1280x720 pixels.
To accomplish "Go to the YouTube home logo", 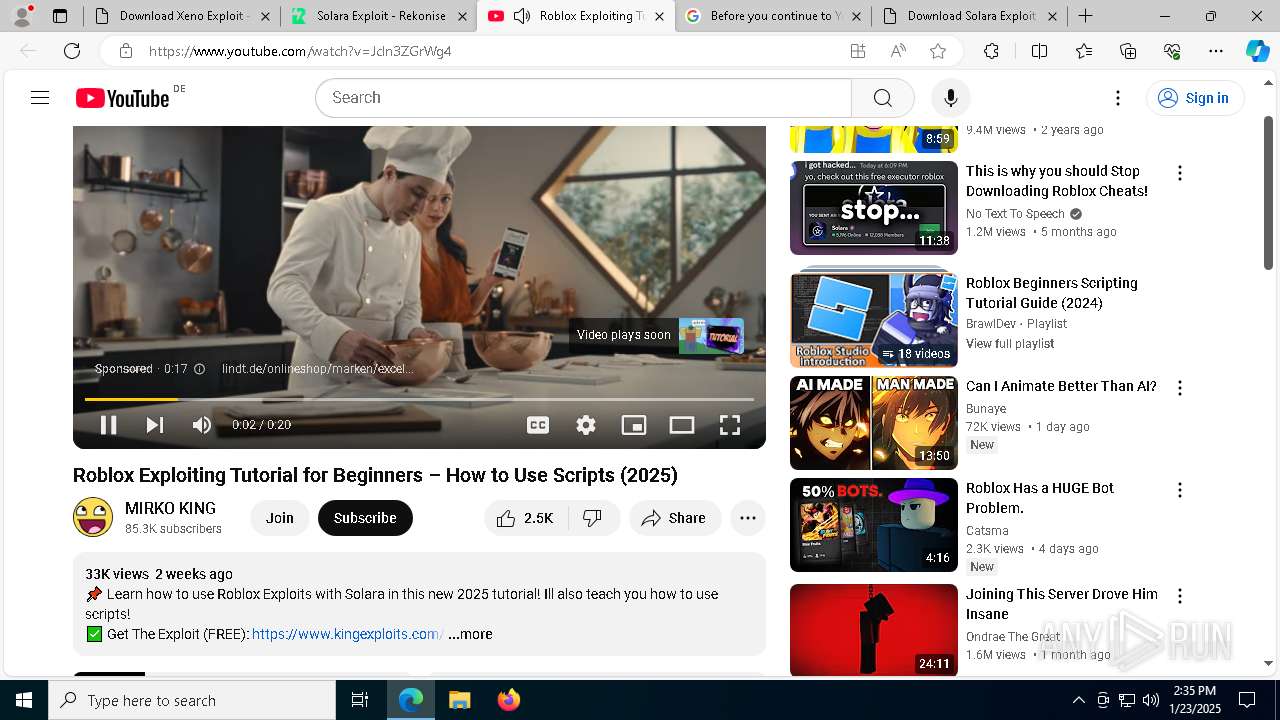I will pyautogui.click(x=122, y=98).
